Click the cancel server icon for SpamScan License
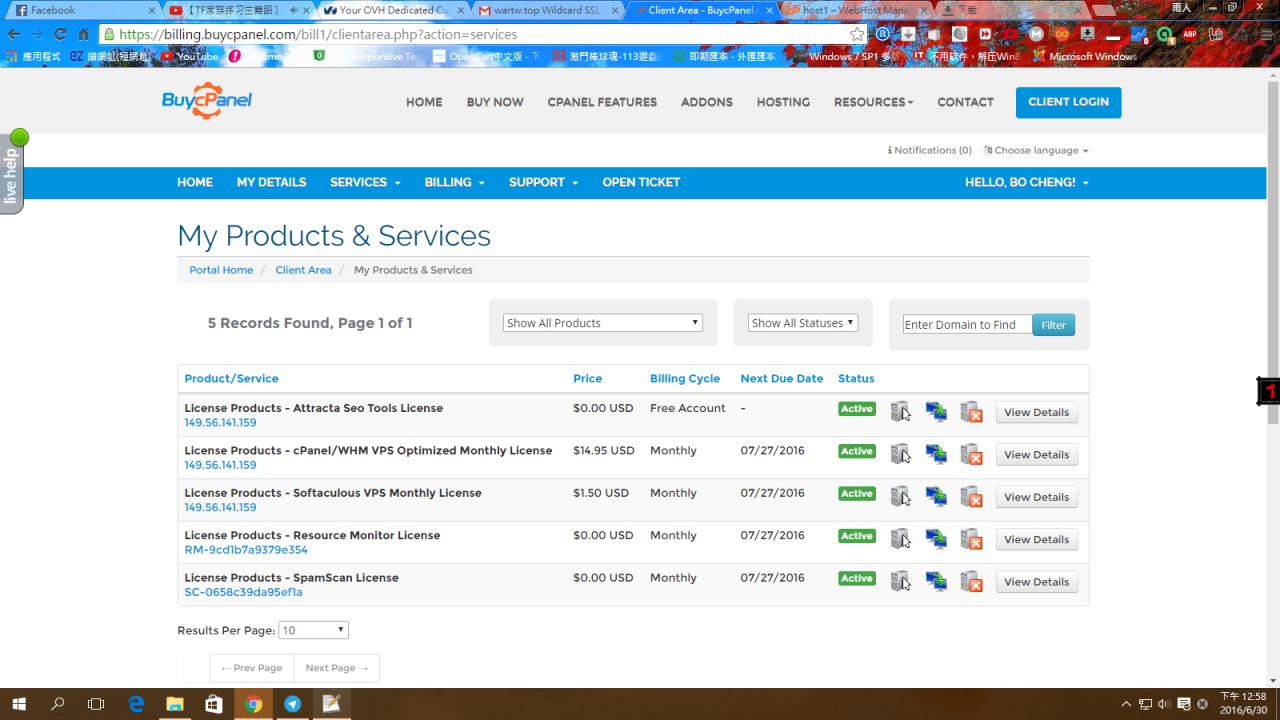 (x=971, y=582)
